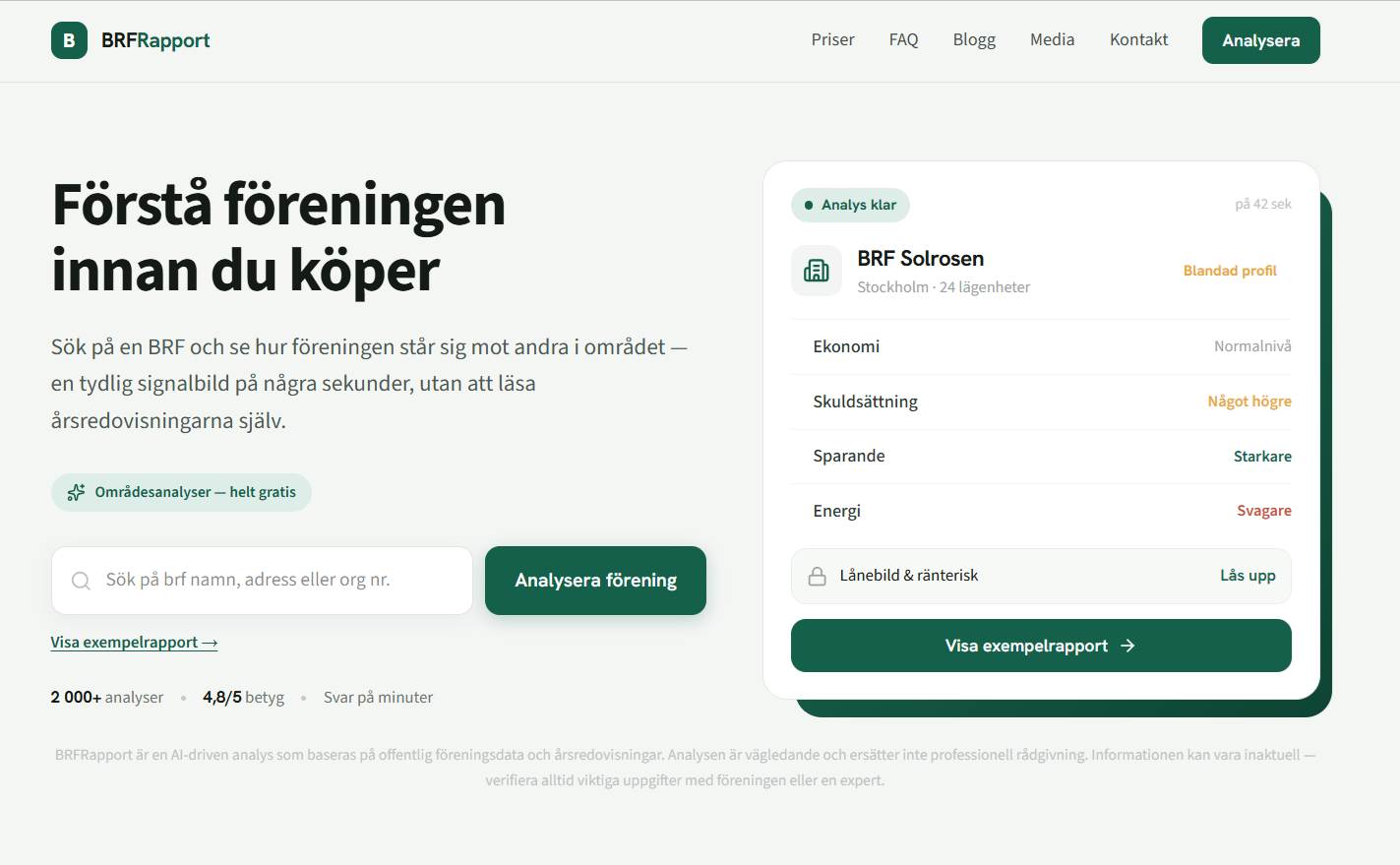The width and height of the screenshot is (1400, 865).
Task: Select the Skuldsättning row in the card
Action: [1041, 402]
